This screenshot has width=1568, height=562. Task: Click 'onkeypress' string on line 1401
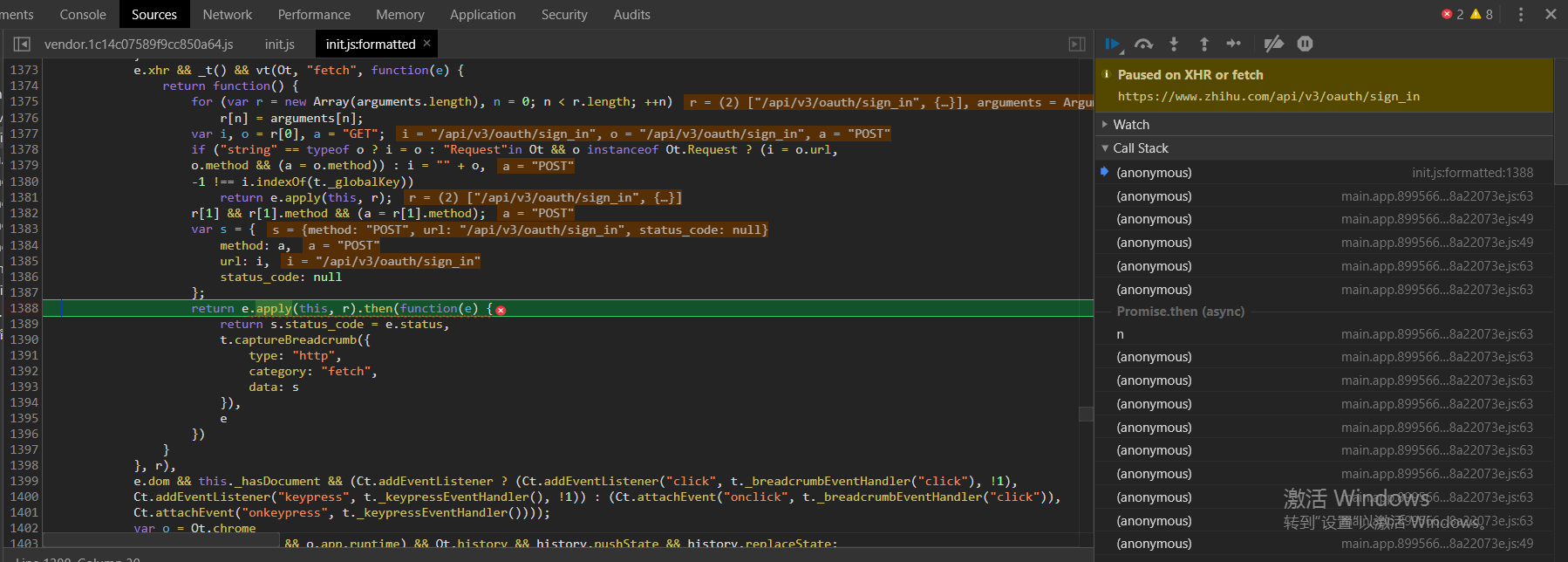pos(284,512)
